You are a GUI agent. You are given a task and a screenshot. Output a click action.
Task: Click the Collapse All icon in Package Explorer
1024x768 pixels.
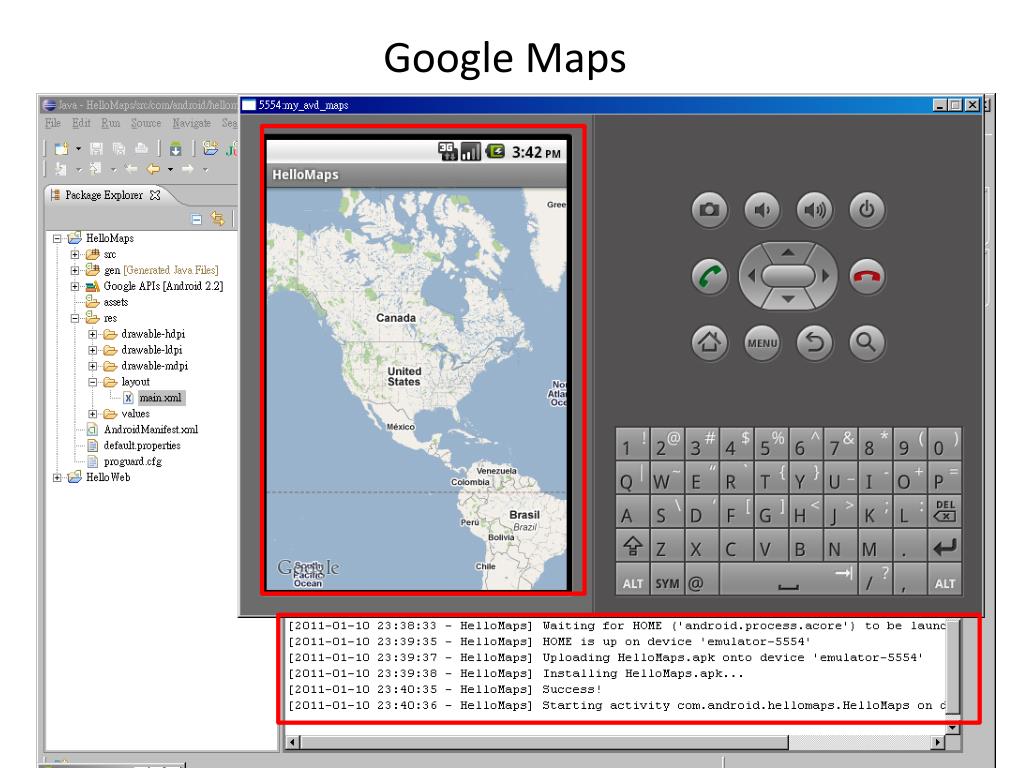tap(197, 219)
